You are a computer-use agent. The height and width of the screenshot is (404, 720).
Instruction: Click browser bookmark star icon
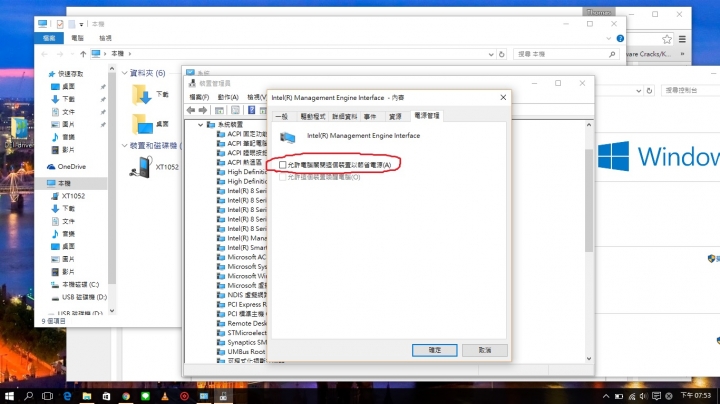click(667, 39)
